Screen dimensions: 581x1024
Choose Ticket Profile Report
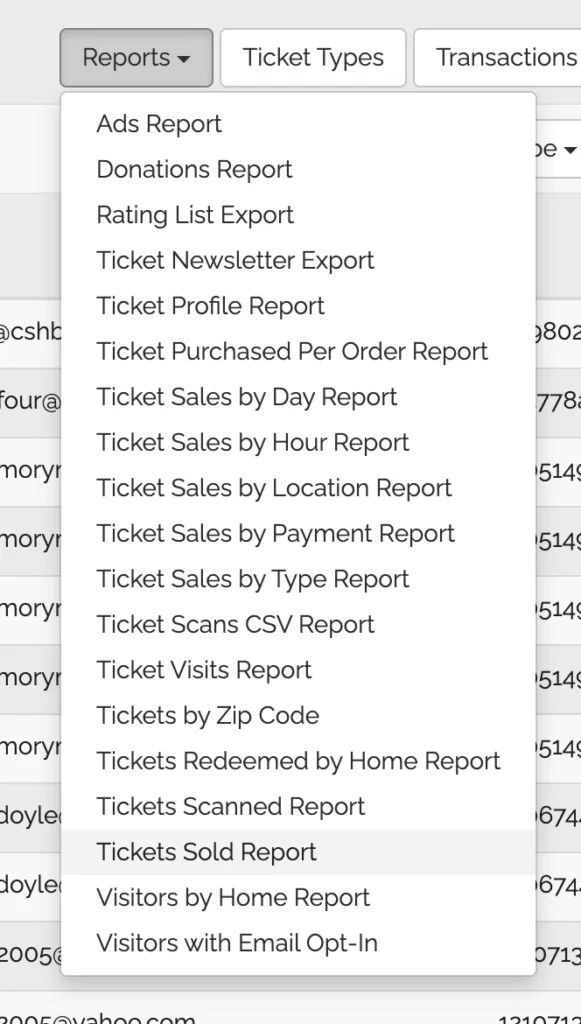pos(298,306)
